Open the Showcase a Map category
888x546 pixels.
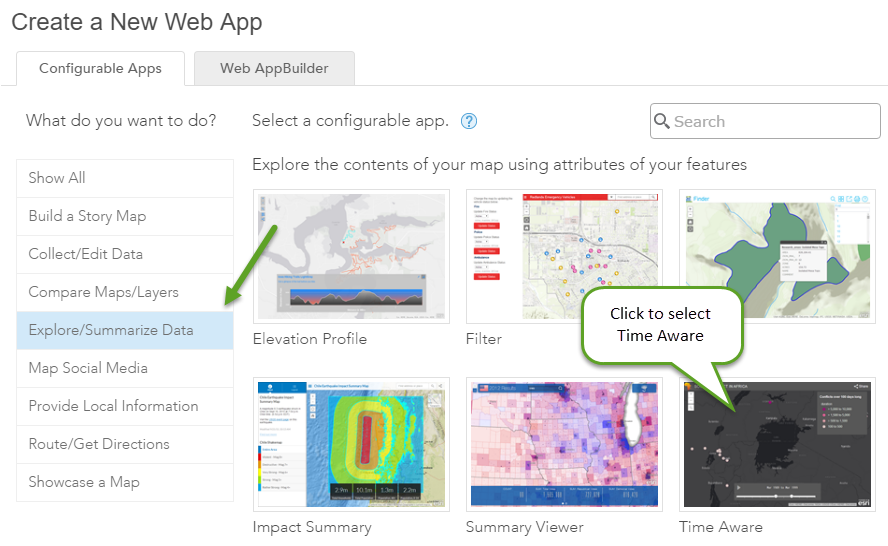coord(125,482)
